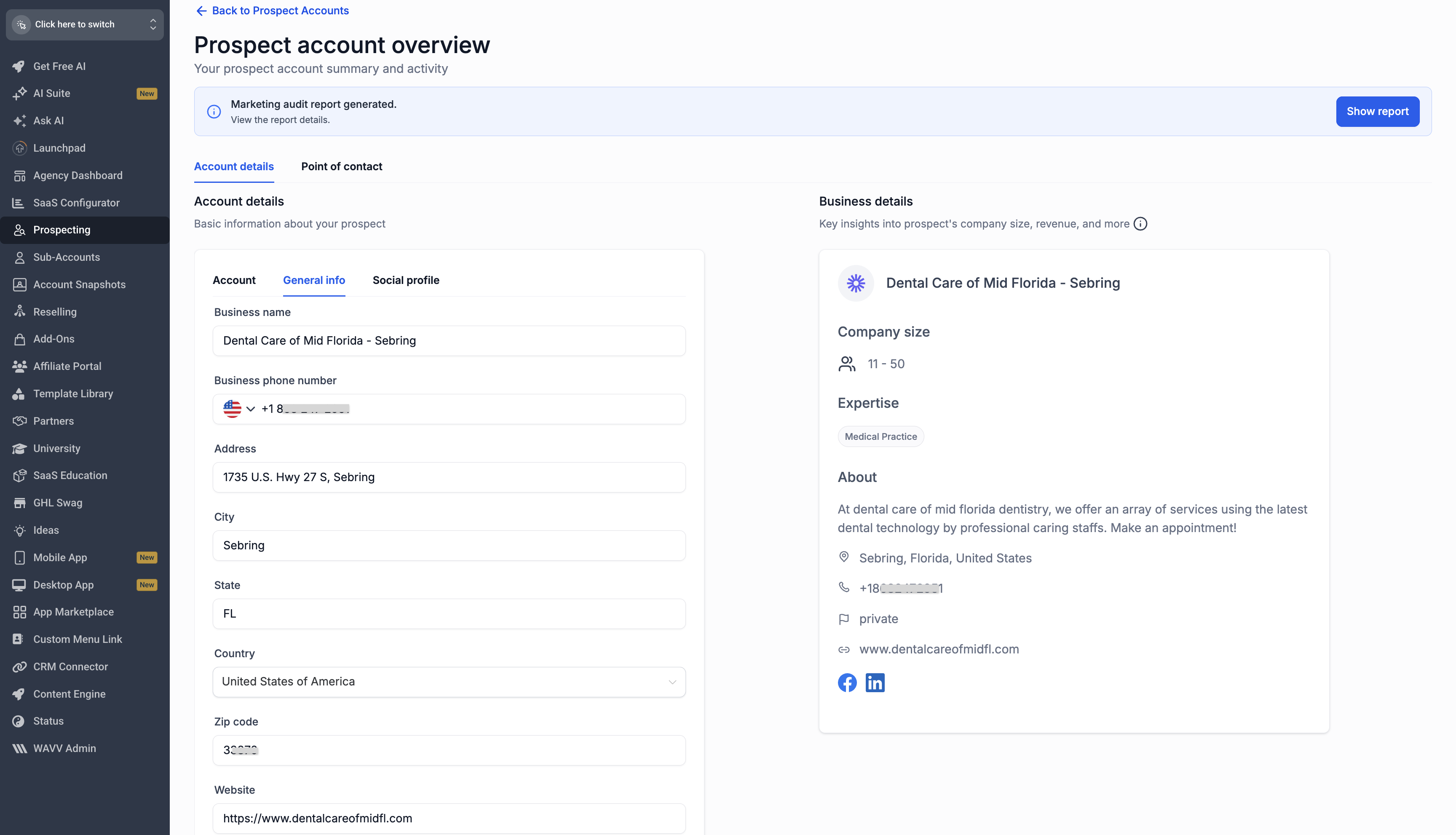The image size is (1456, 835).
Task: Select the Social profile tab
Action: pyautogui.click(x=406, y=280)
